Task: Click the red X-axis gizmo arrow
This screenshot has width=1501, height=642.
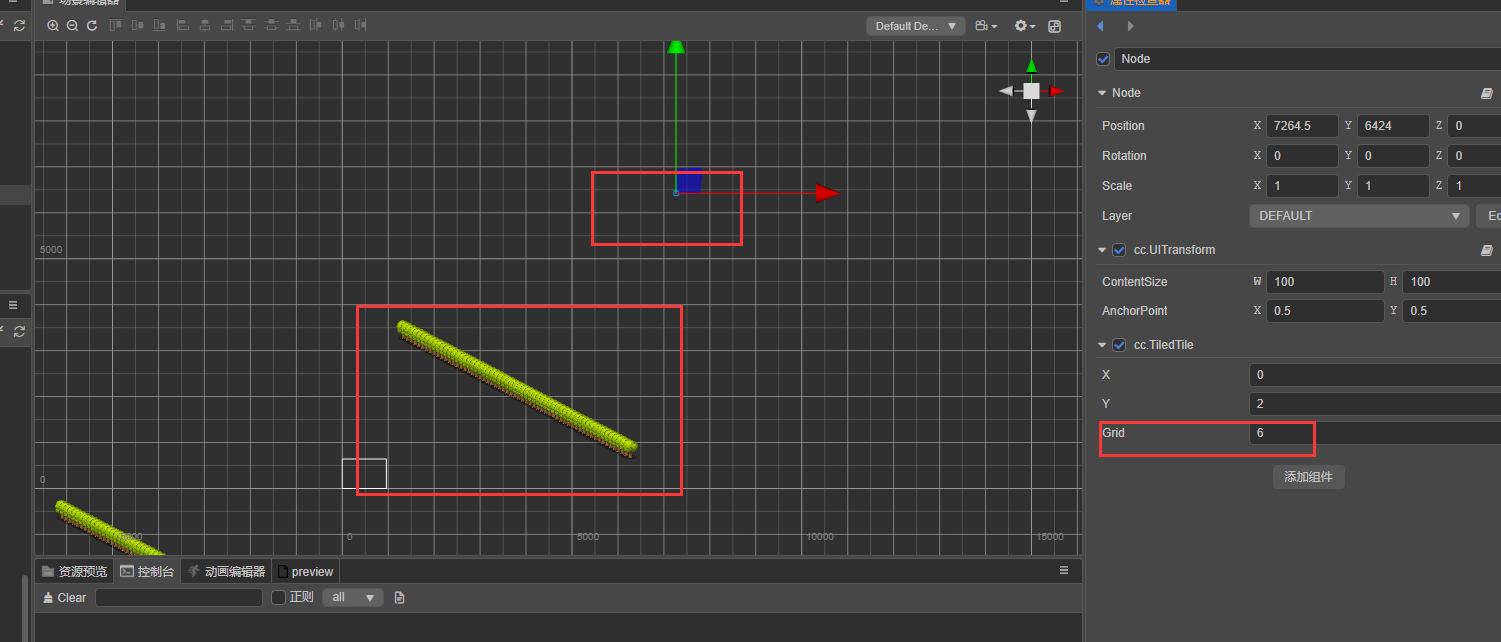Action: point(827,193)
